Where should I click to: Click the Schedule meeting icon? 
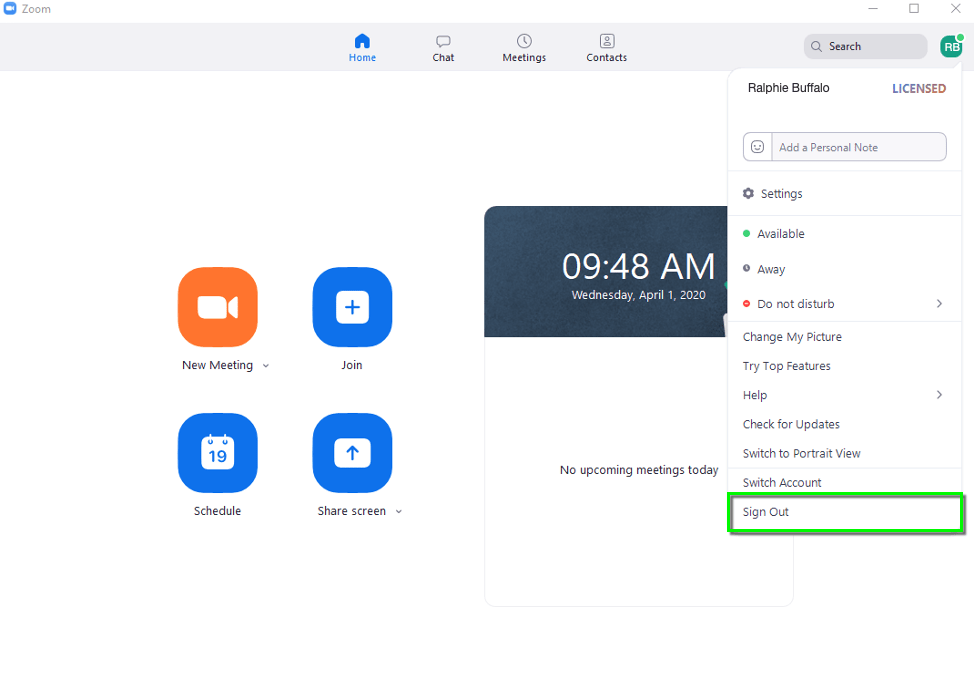tap(217, 453)
